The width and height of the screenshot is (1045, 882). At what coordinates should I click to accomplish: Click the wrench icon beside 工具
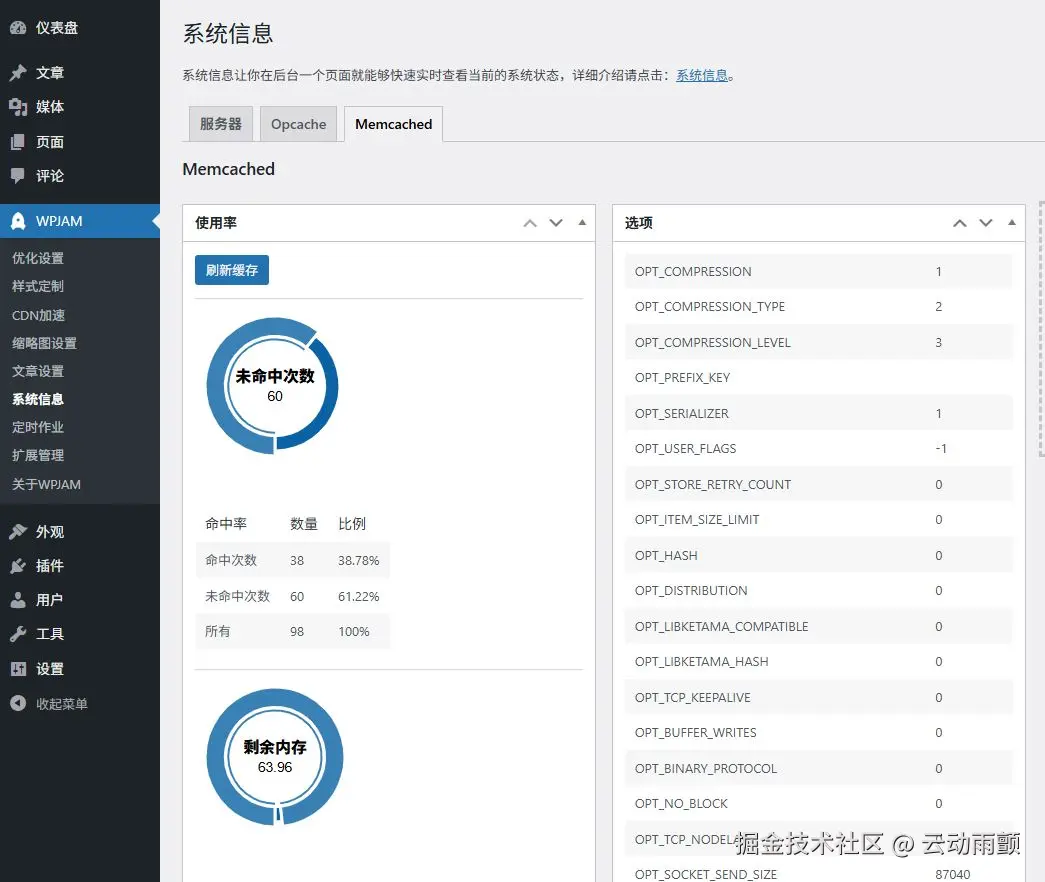click(x=18, y=633)
